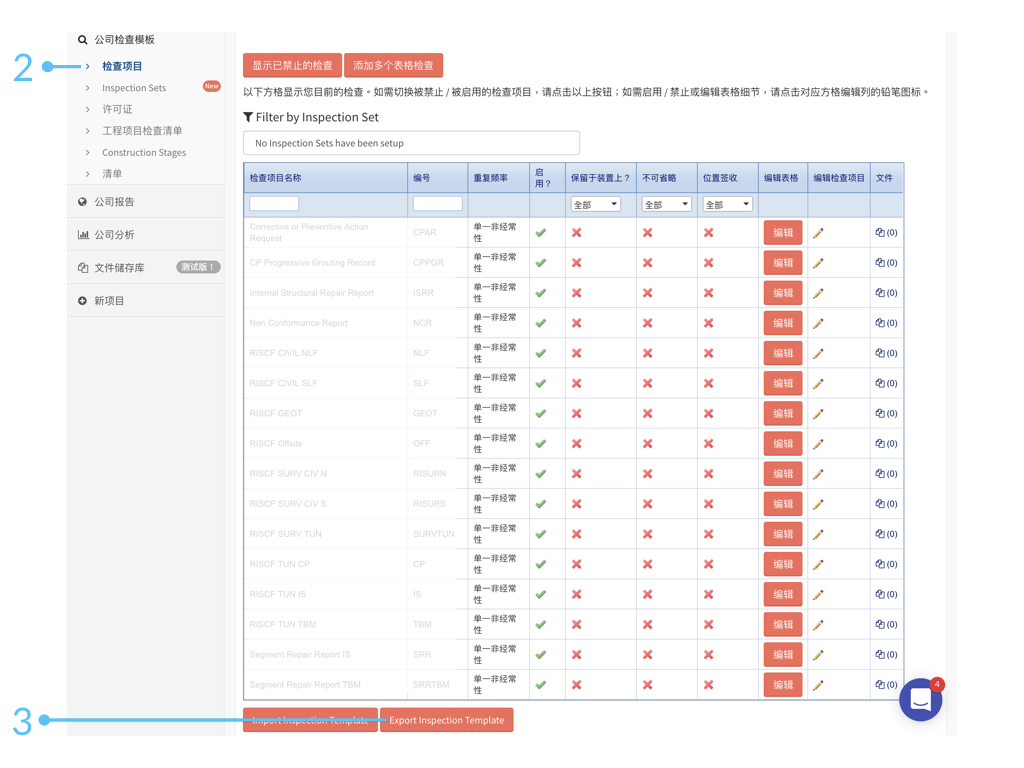Viewport: 1024px width, 768px height.
Task: Click 编辑 button for RISCF TUN TBM
Action: coord(783,624)
